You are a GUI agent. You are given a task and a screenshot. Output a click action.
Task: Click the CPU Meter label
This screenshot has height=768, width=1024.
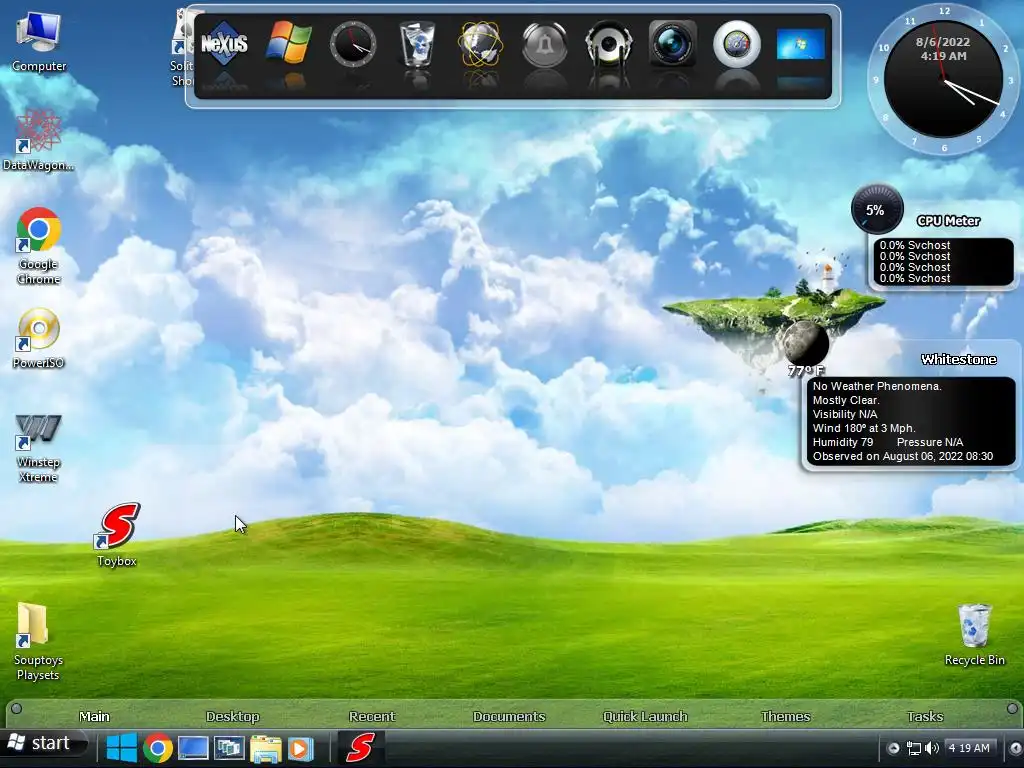pos(948,221)
